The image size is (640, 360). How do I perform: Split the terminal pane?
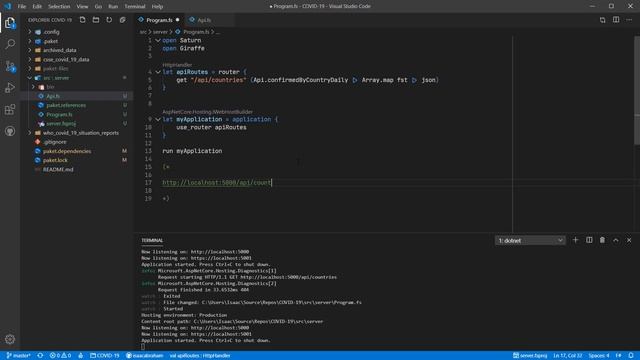tap(589, 240)
